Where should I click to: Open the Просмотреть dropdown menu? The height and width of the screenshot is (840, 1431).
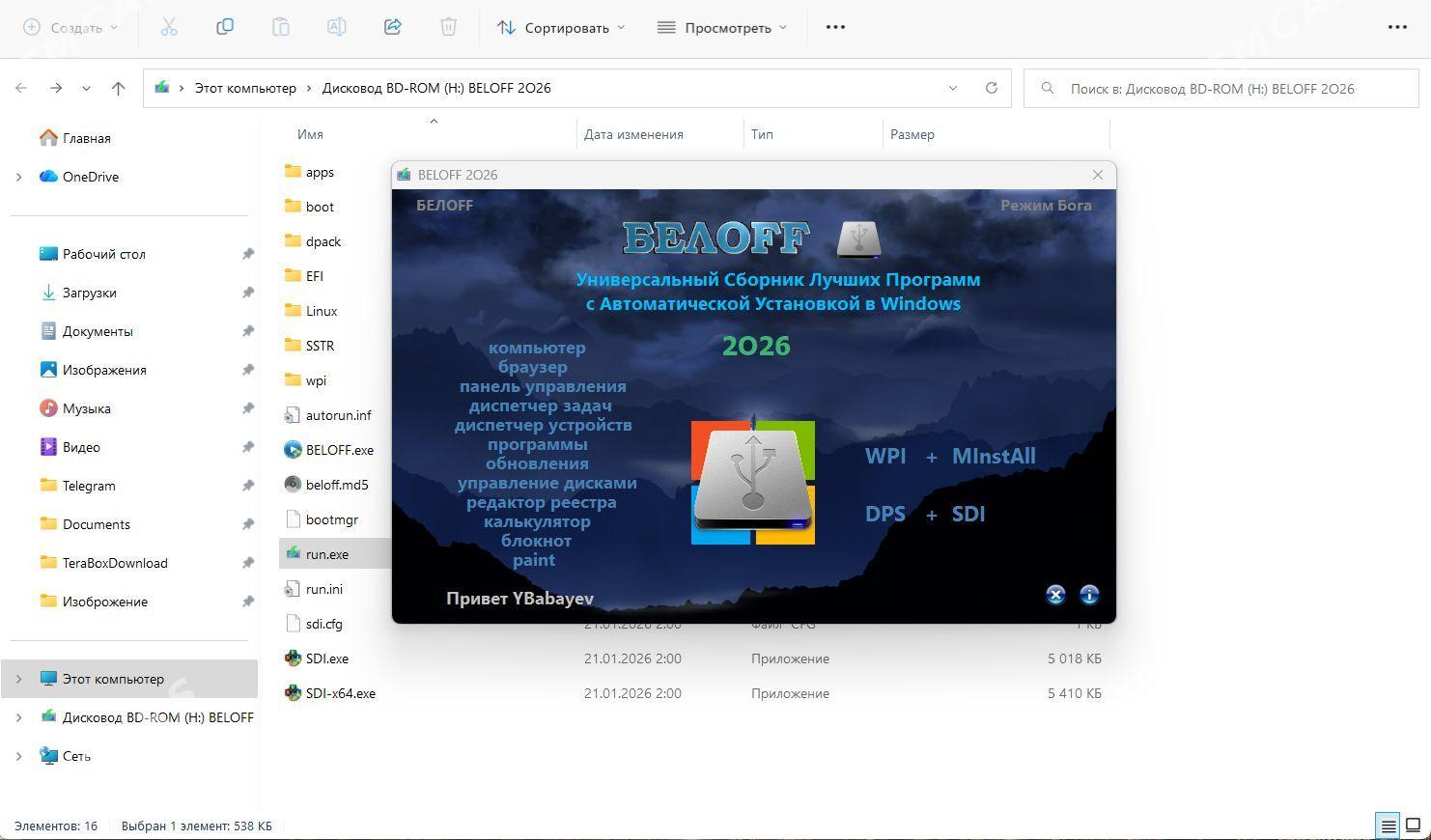(722, 27)
